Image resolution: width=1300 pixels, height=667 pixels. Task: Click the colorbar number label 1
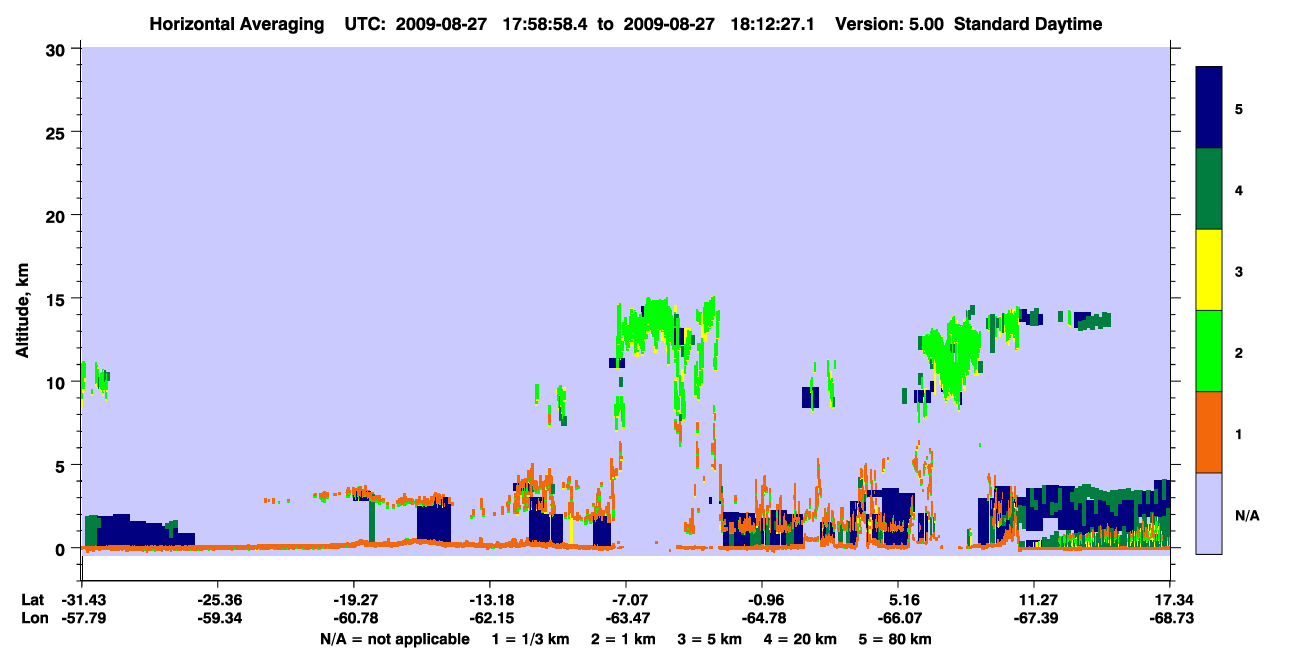[x=1239, y=433]
